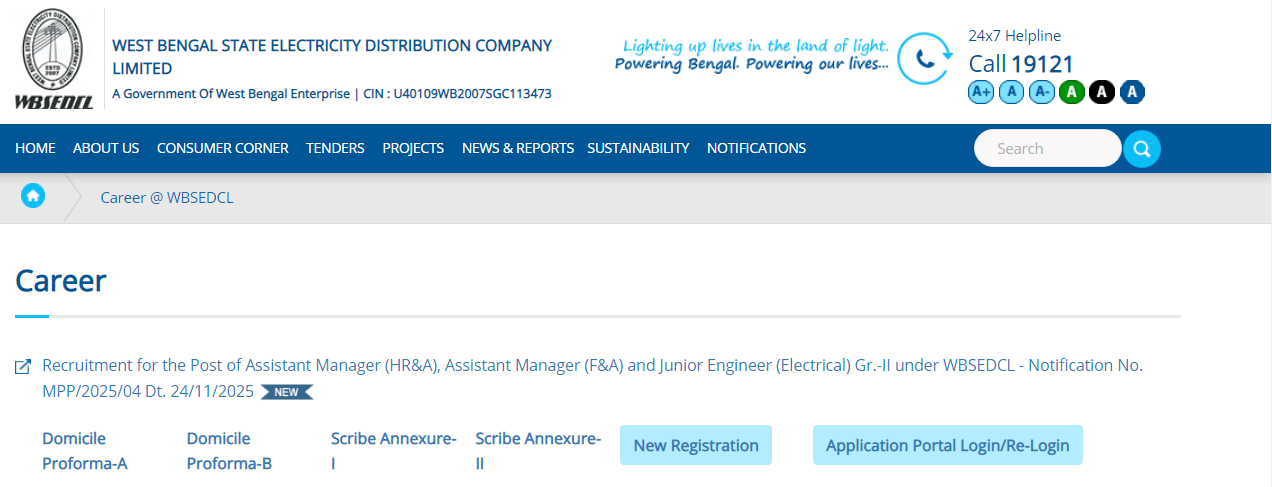The height and width of the screenshot is (487, 1272).
Task: Click the 24x7 helpline phone icon
Action: pos(924,59)
